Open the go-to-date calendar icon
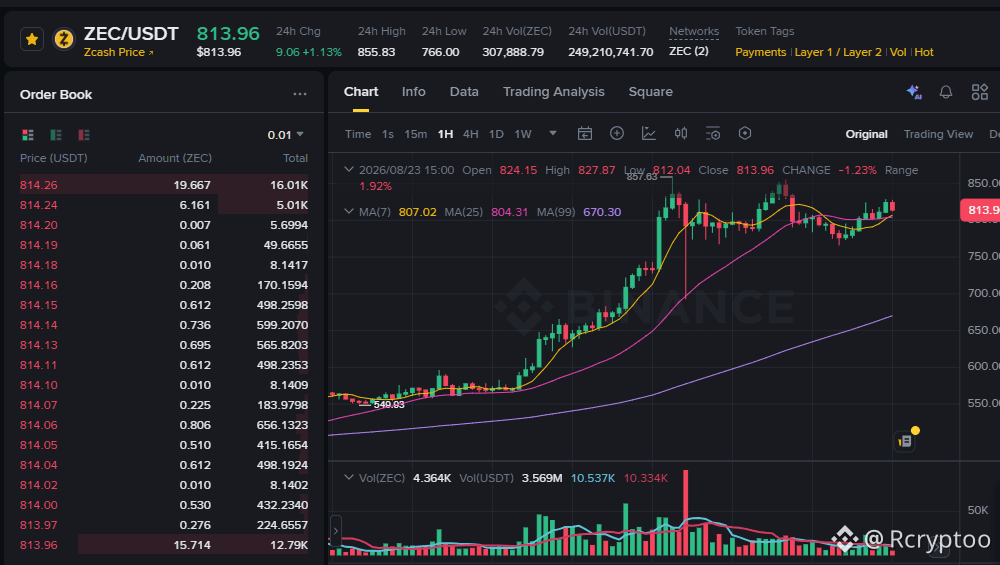This screenshot has height=565, width=1000. (585, 133)
